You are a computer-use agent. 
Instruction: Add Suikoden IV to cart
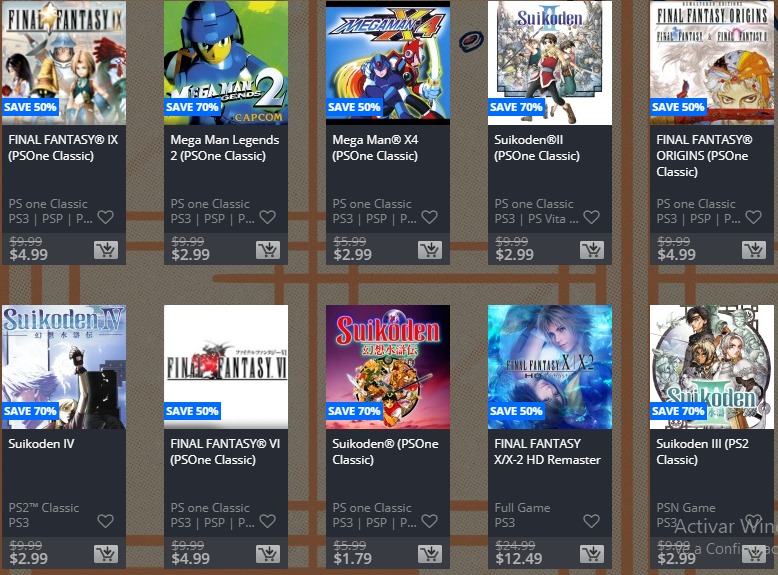(x=106, y=554)
